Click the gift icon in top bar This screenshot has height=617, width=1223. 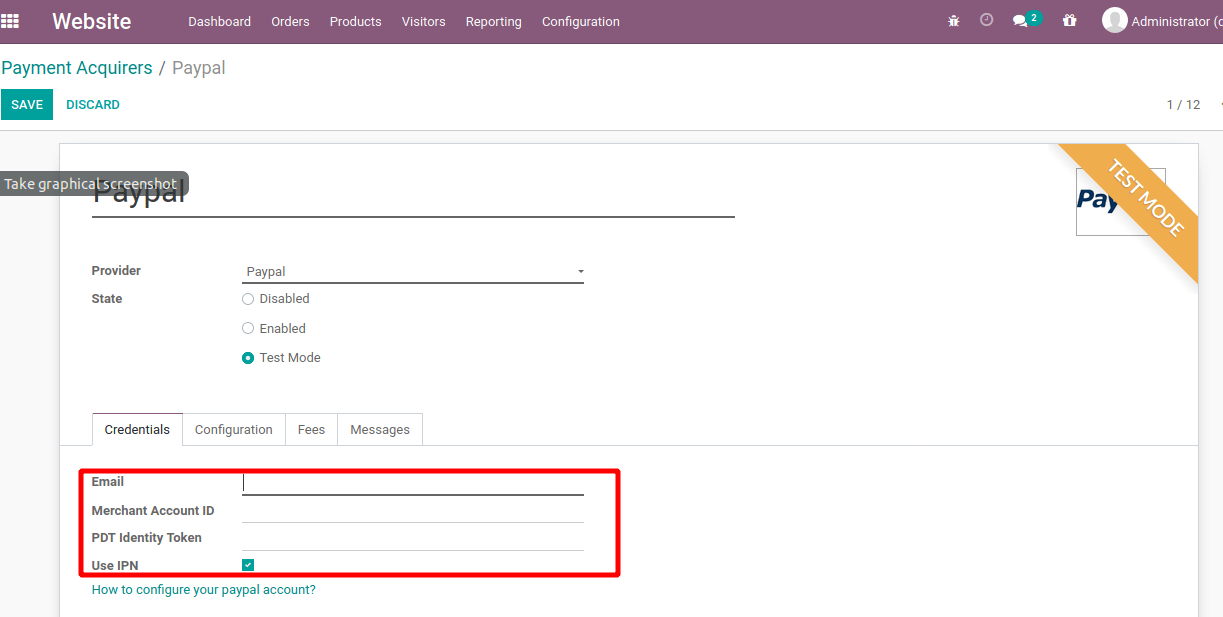coord(1070,21)
